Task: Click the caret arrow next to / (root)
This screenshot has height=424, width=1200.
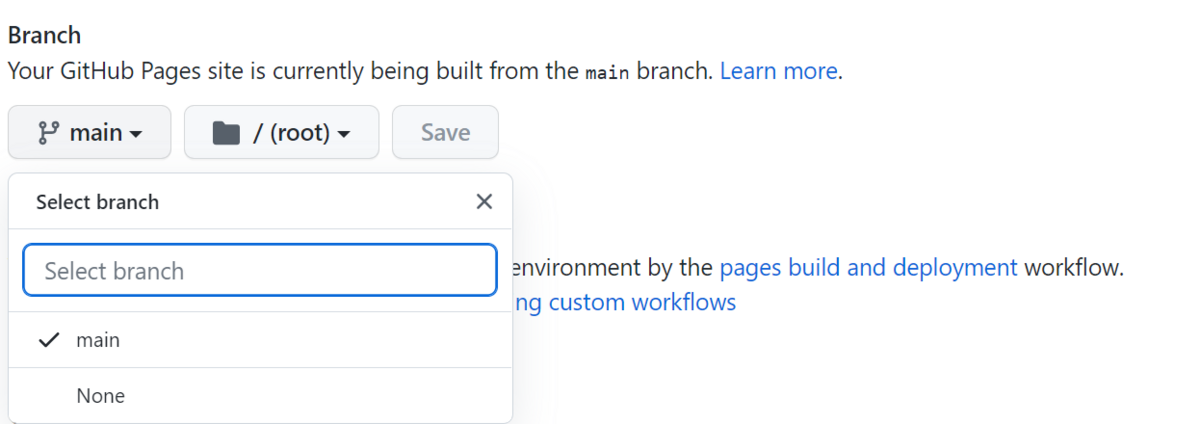Action: click(x=344, y=134)
